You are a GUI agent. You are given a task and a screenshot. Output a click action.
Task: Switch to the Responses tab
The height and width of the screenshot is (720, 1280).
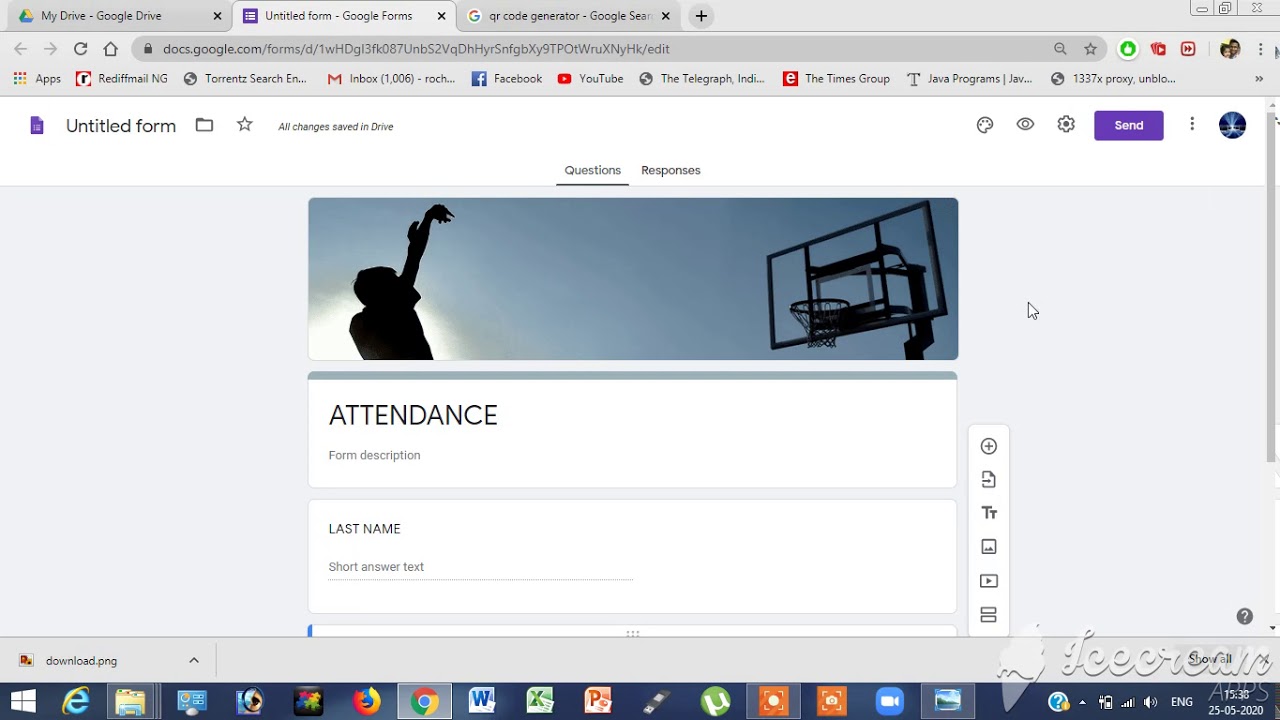click(671, 170)
